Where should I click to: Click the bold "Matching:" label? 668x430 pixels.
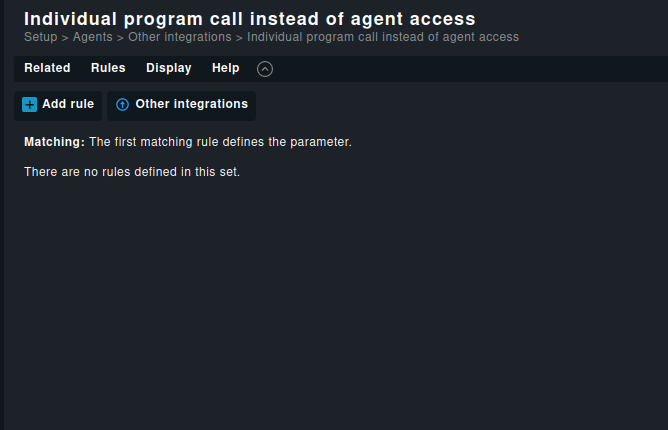pyautogui.click(x=54, y=142)
